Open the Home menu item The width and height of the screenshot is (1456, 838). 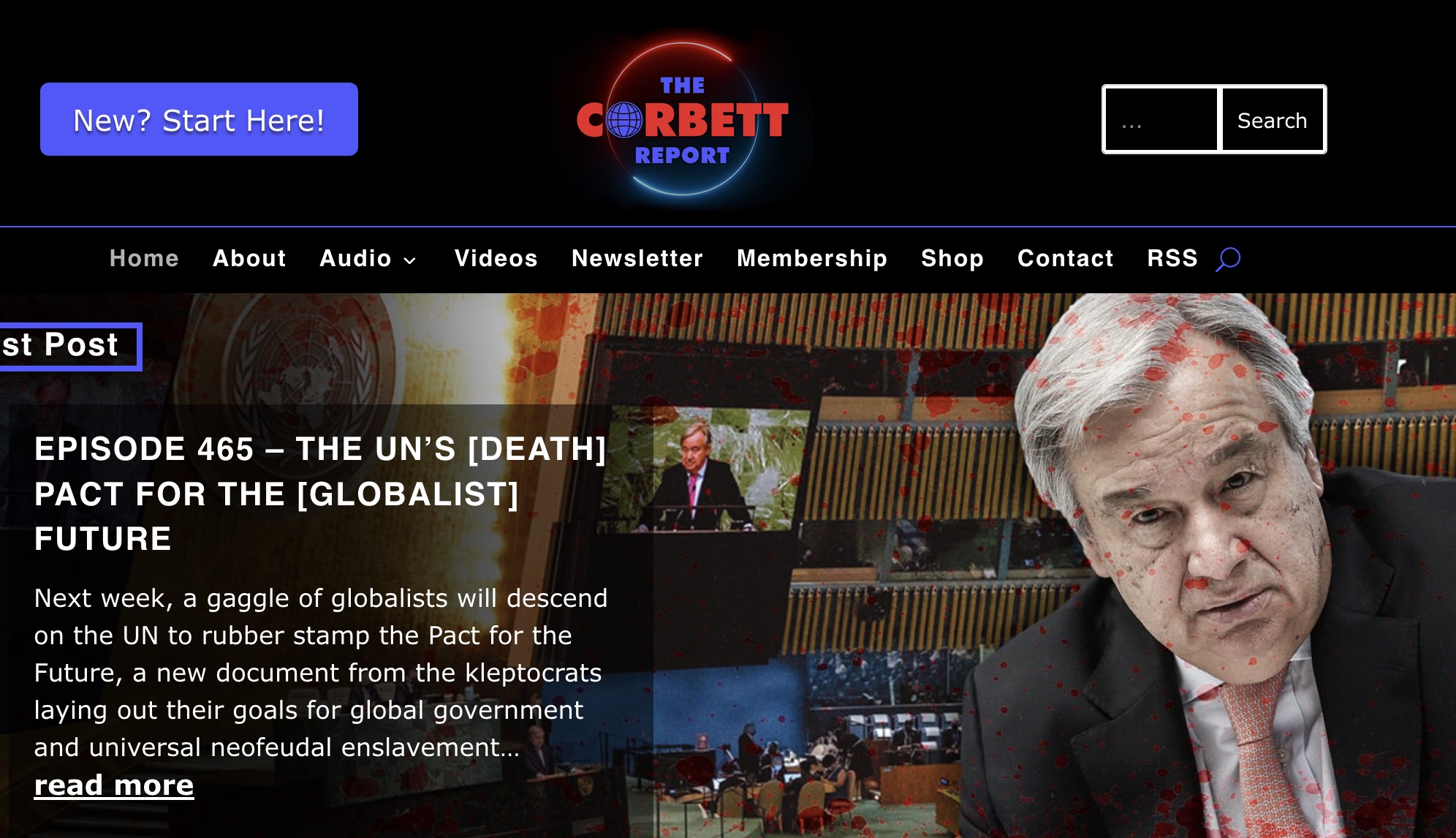(x=144, y=258)
